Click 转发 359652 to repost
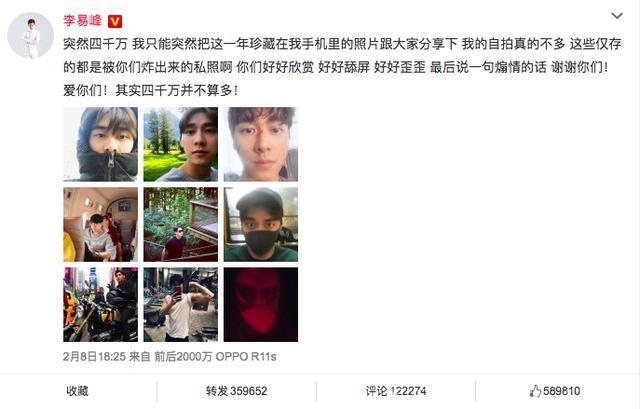Screen dimensions: 640x409 tap(237, 391)
